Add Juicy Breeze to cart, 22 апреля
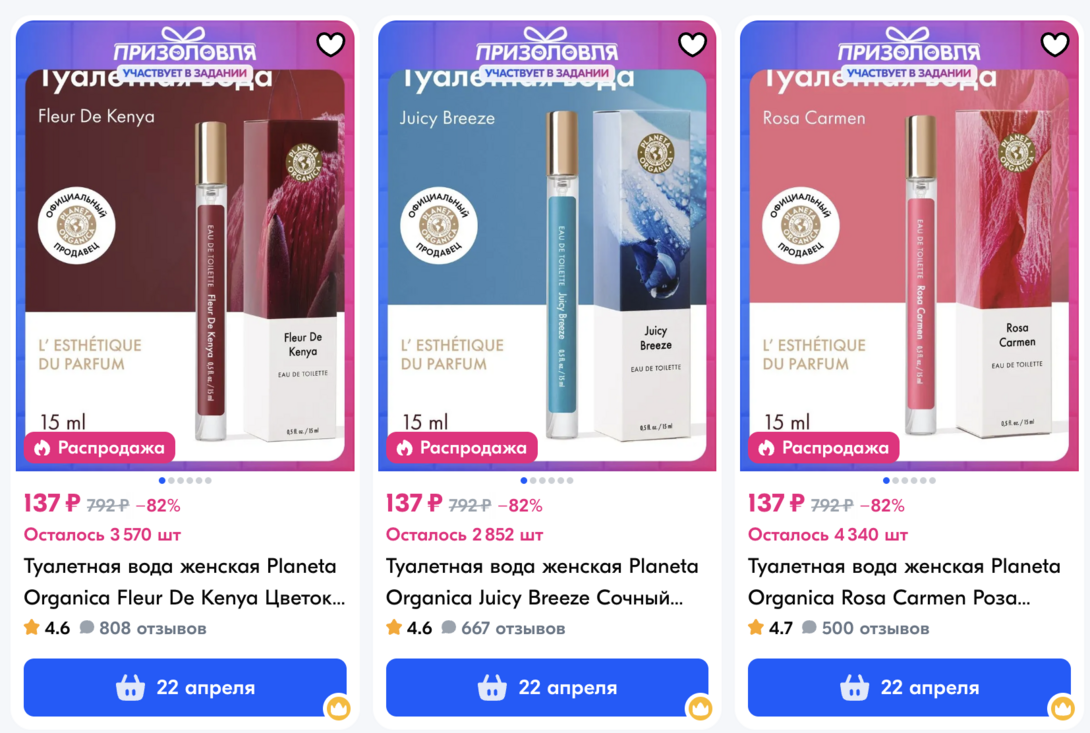Screen dimensions: 1090x733 coord(547,687)
